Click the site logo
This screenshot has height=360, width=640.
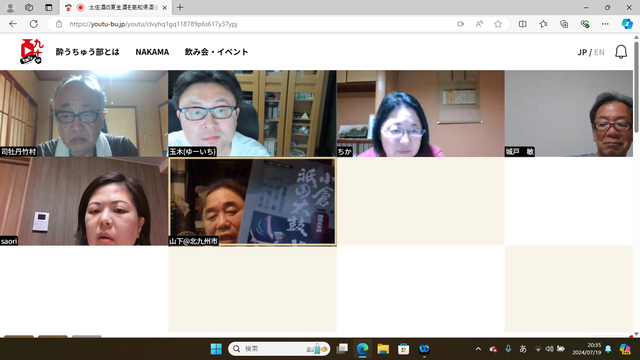(32, 51)
